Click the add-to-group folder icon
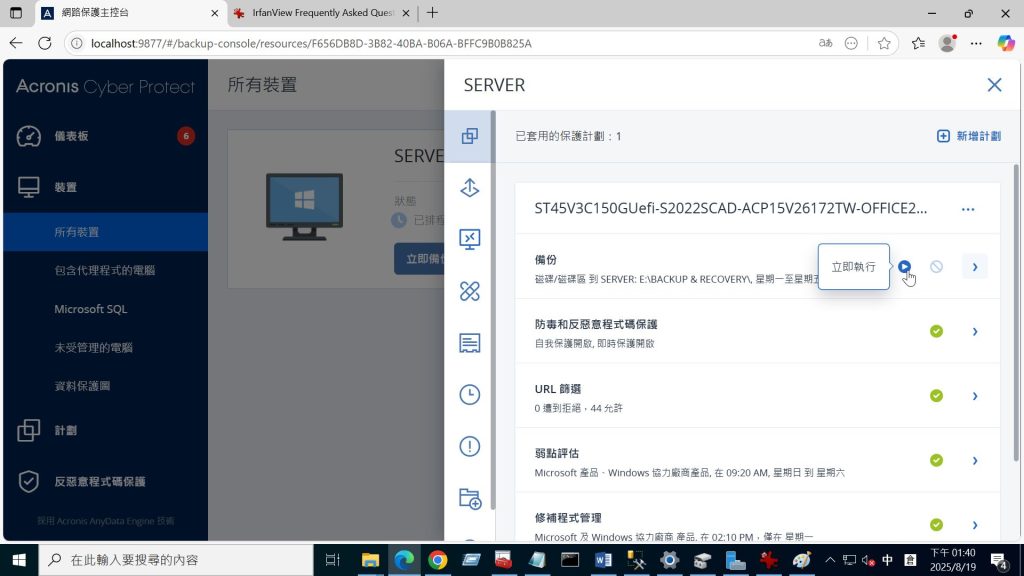Image resolution: width=1024 pixels, height=576 pixels. (470, 498)
